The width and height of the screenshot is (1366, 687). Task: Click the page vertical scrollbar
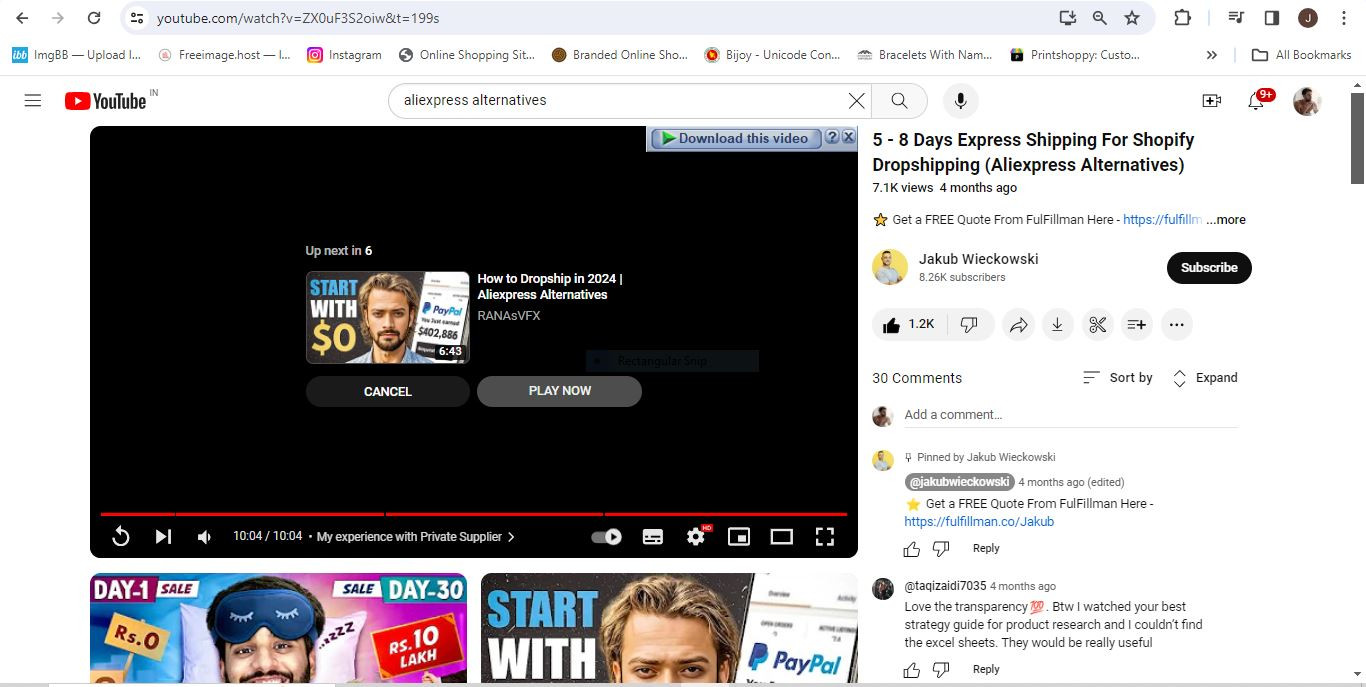coord(1358,140)
